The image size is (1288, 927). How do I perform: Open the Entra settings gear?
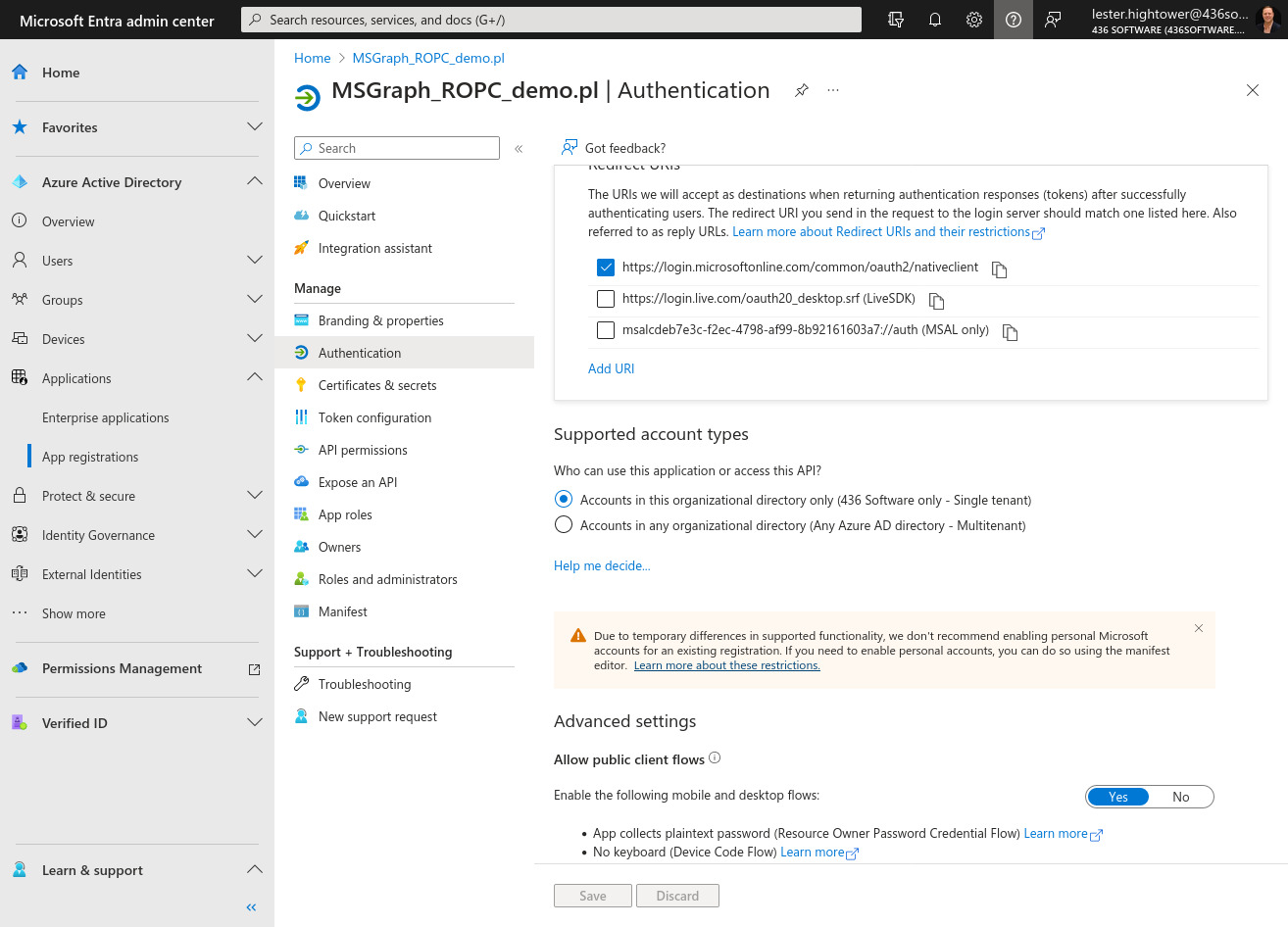coord(973,20)
